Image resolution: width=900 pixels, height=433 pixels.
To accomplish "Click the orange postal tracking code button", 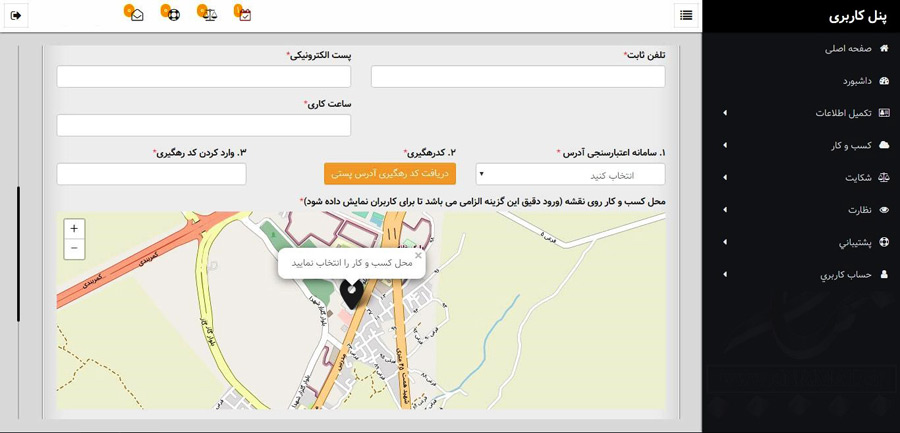I will coord(390,174).
